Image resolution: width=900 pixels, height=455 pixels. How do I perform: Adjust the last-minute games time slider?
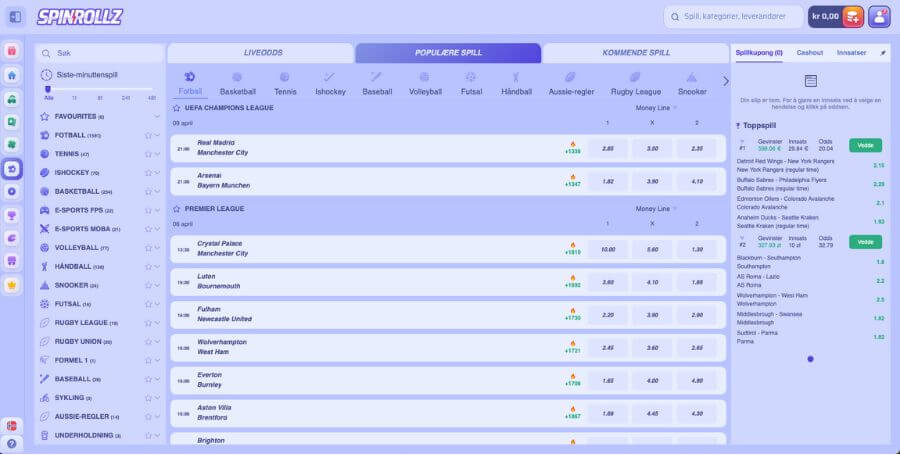click(48, 89)
